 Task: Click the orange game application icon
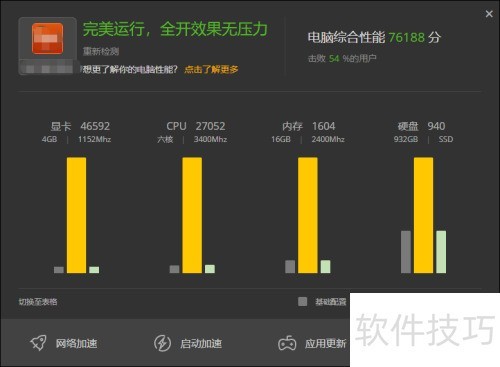pyautogui.click(x=47, y=38)
